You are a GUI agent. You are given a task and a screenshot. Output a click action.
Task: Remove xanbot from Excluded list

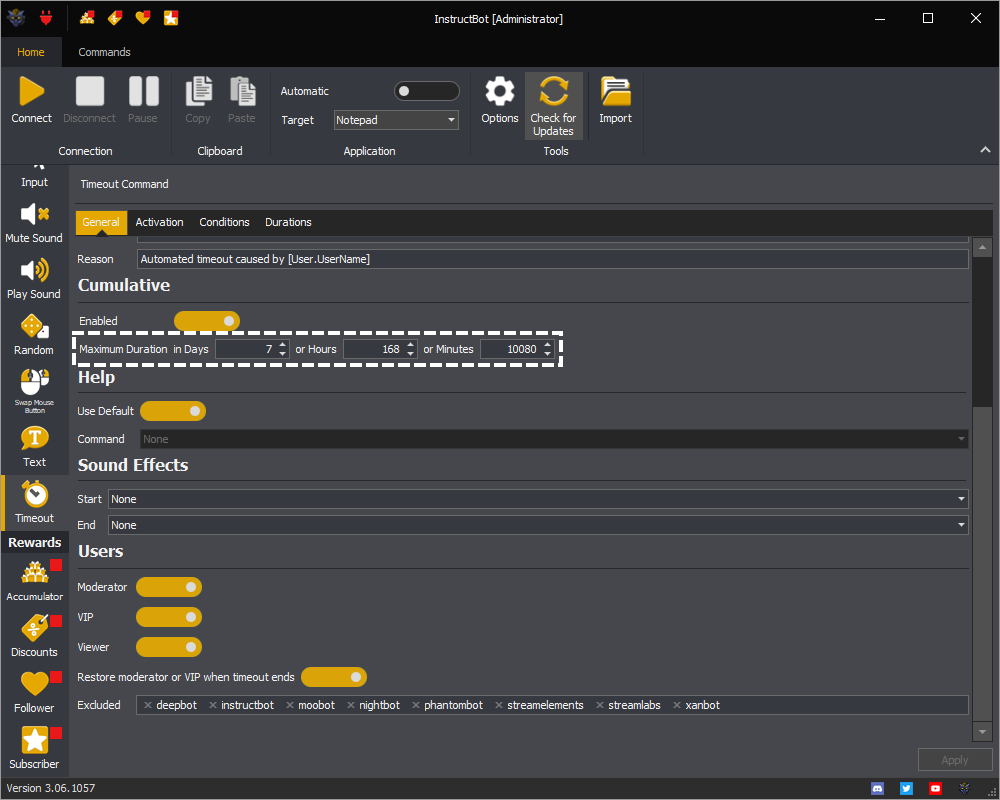click(x=677, y=705)
